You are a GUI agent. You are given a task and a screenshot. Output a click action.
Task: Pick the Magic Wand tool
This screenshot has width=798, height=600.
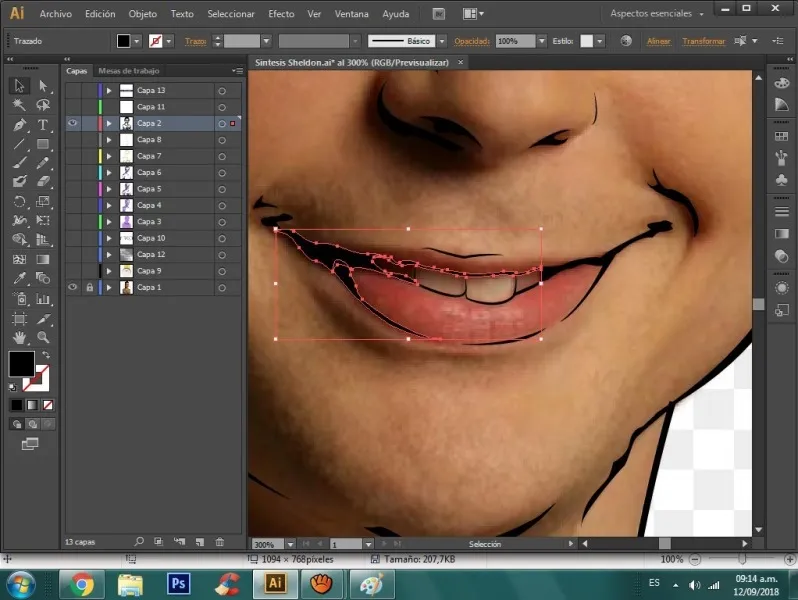tap(19, 105)
